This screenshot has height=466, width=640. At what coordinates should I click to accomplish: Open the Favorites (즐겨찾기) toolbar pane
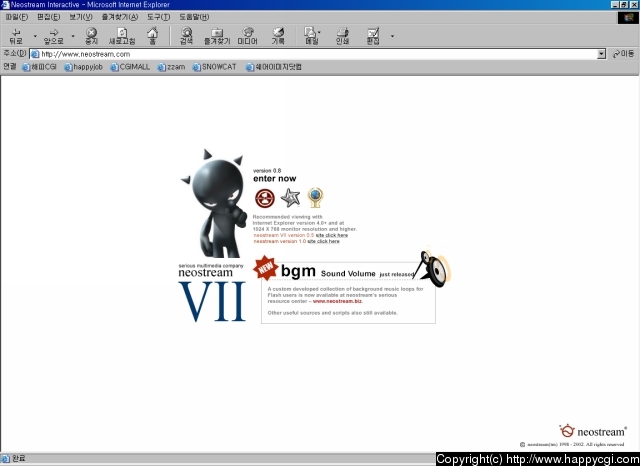pos(217,36)
